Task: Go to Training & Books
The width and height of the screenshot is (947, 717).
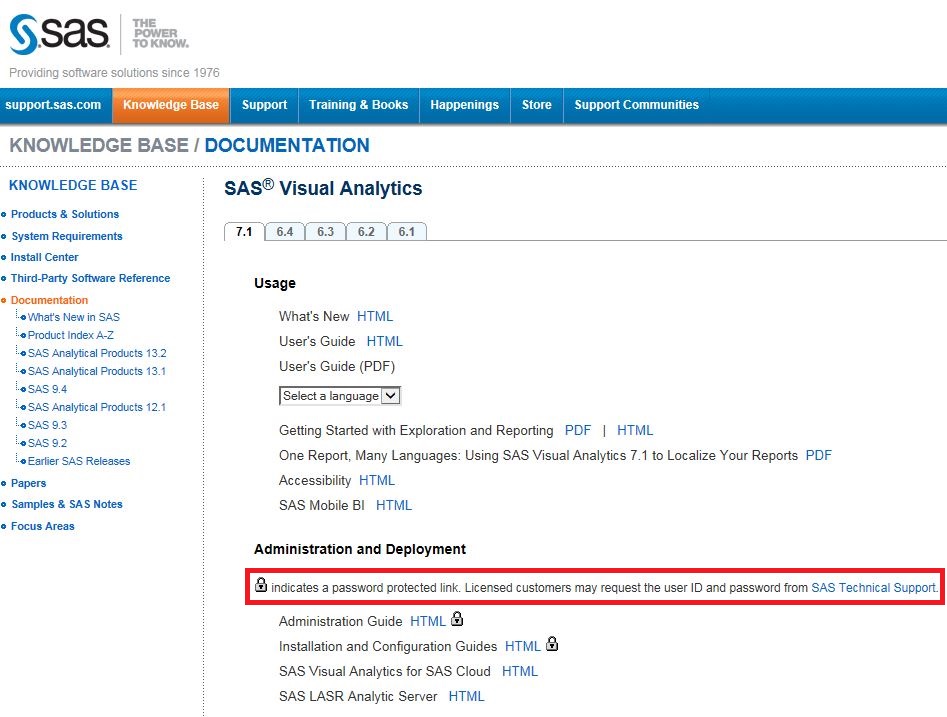Action: click(359, 105)
